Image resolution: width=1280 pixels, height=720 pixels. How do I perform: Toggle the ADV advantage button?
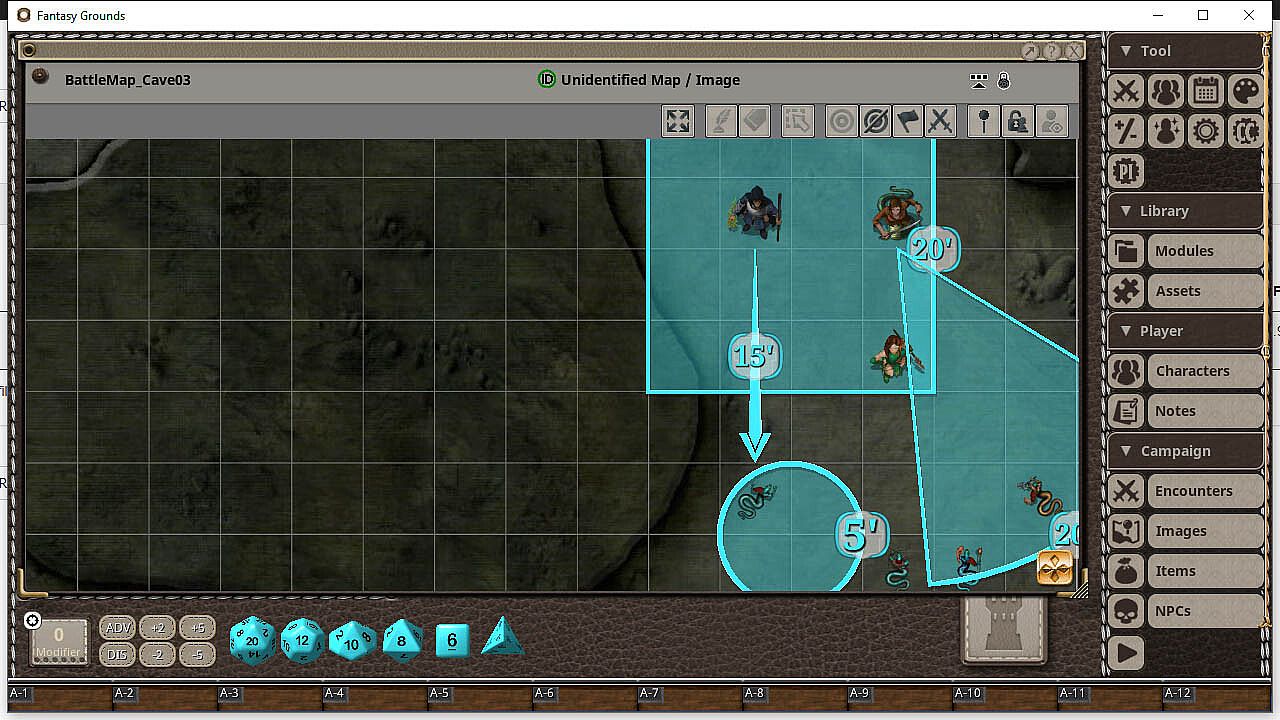pos(118,628)
